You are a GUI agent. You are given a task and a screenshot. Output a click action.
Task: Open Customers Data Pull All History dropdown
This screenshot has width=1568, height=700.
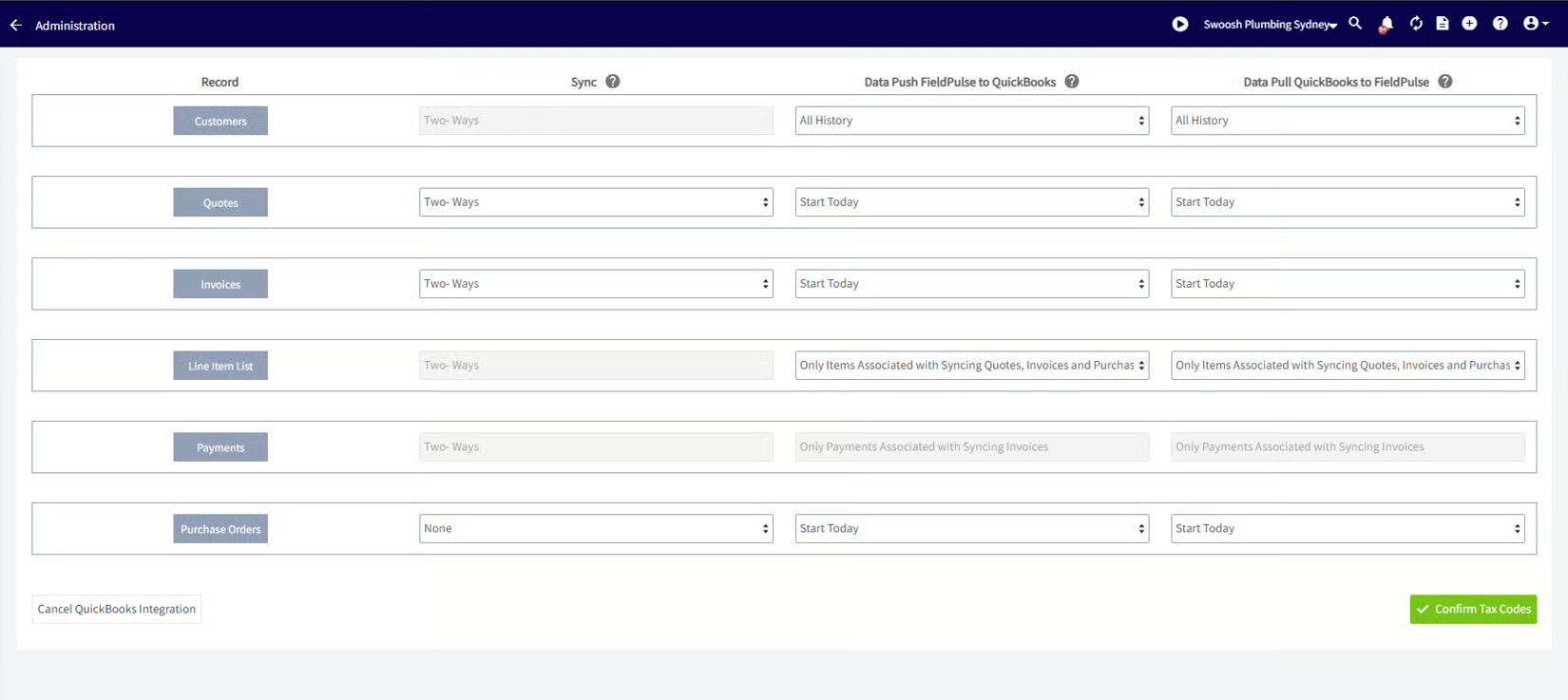pyautogui.click(x=1348, y=121)
